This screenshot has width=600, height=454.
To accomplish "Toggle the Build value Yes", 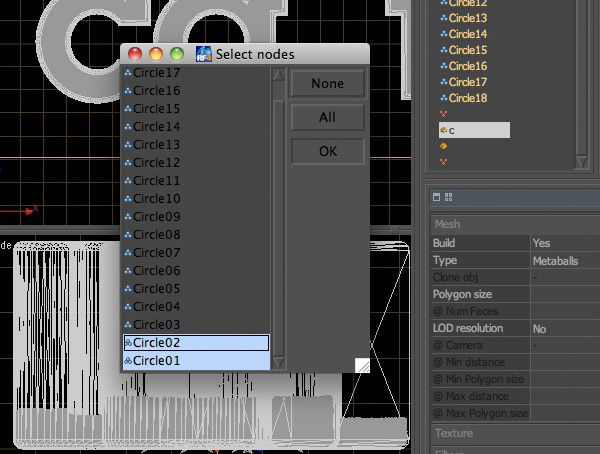I will pos(541,243).
